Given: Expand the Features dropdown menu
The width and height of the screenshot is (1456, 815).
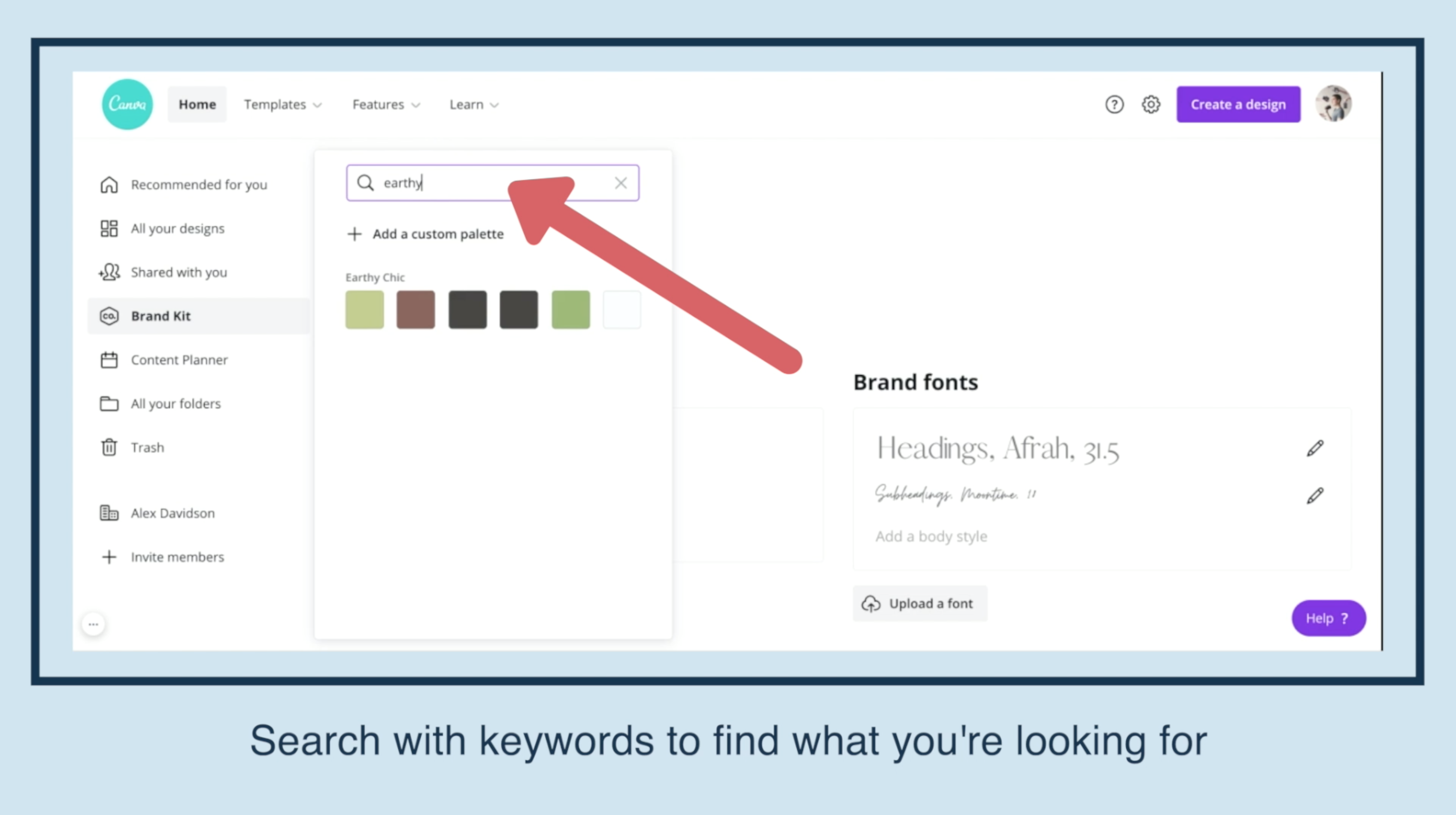Looking at the screenshot, I should click(386, 105).
